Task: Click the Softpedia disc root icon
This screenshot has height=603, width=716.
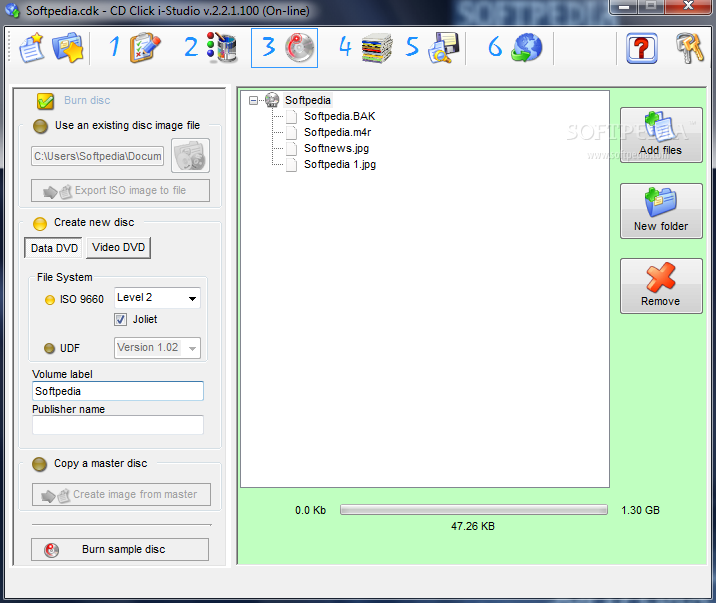Action: pyautogui.click(x=272, y=100)
